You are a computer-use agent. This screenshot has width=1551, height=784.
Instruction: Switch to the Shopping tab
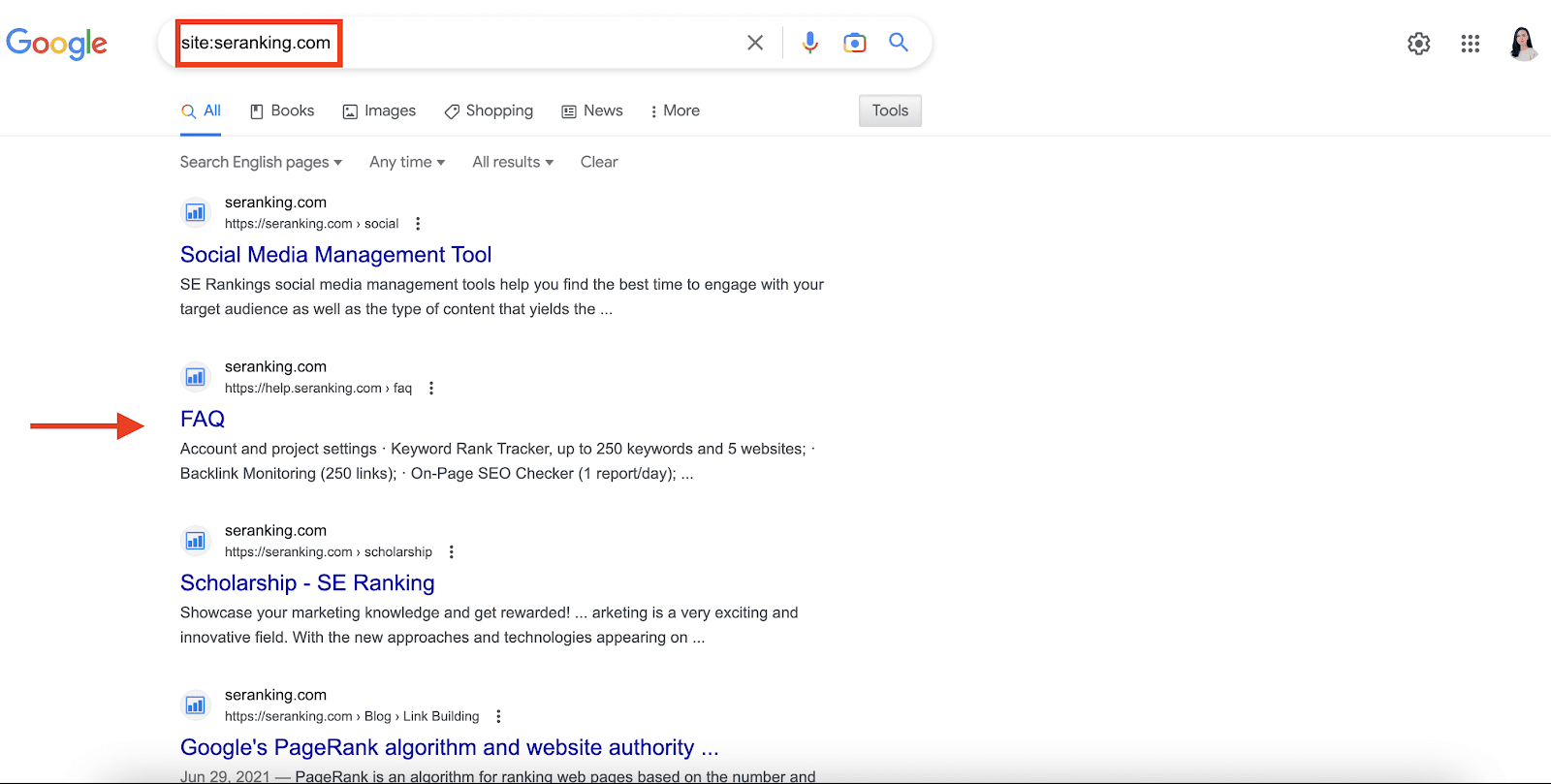pyautogui.click(x=489, y=111)
